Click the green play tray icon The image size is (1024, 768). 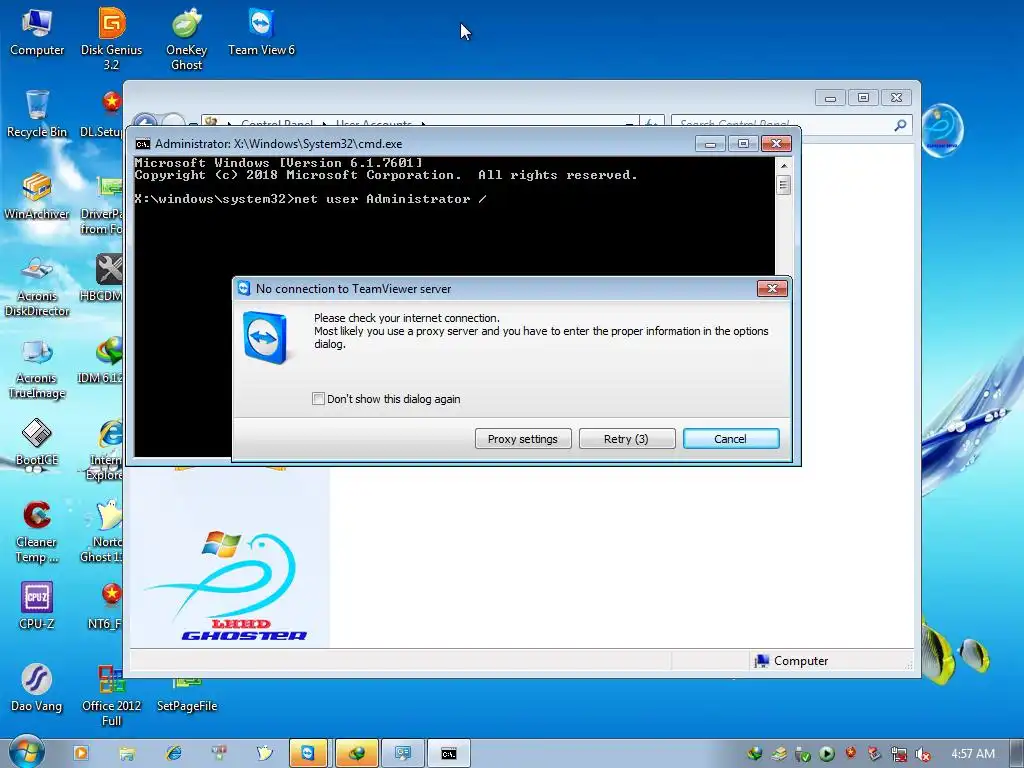826,754
